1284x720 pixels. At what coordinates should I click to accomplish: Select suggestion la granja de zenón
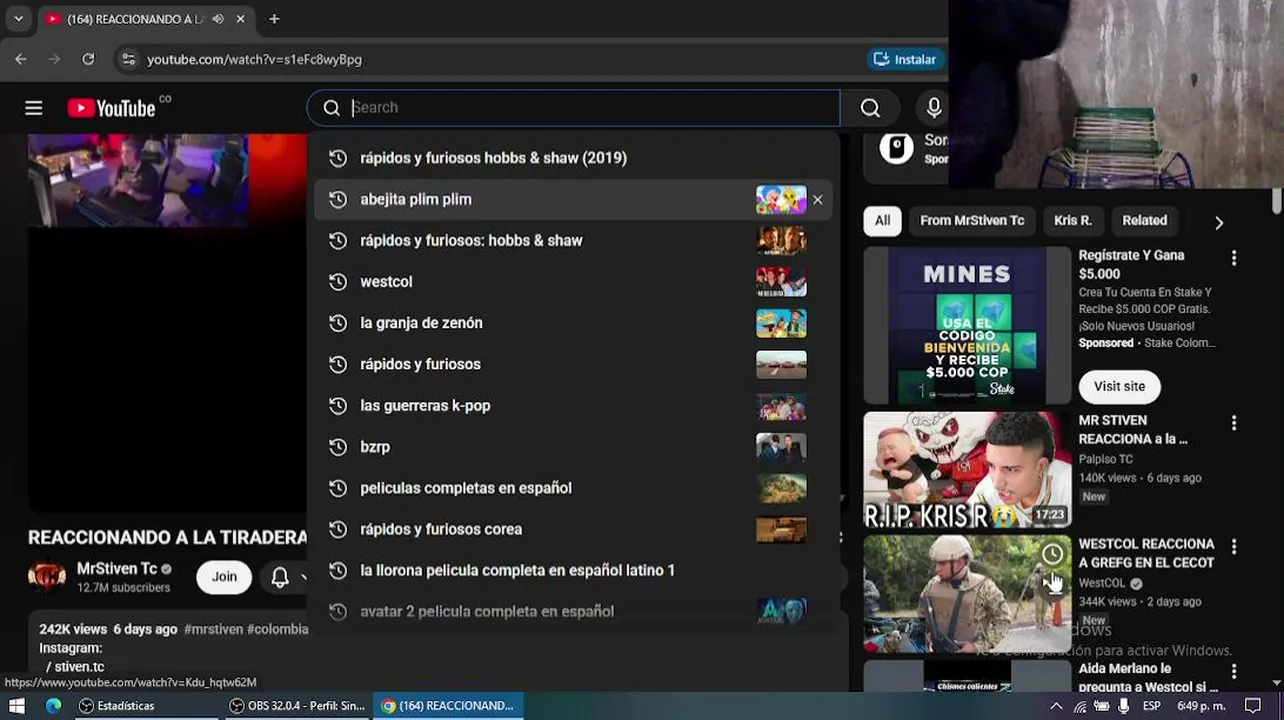[x=573, y=323]
